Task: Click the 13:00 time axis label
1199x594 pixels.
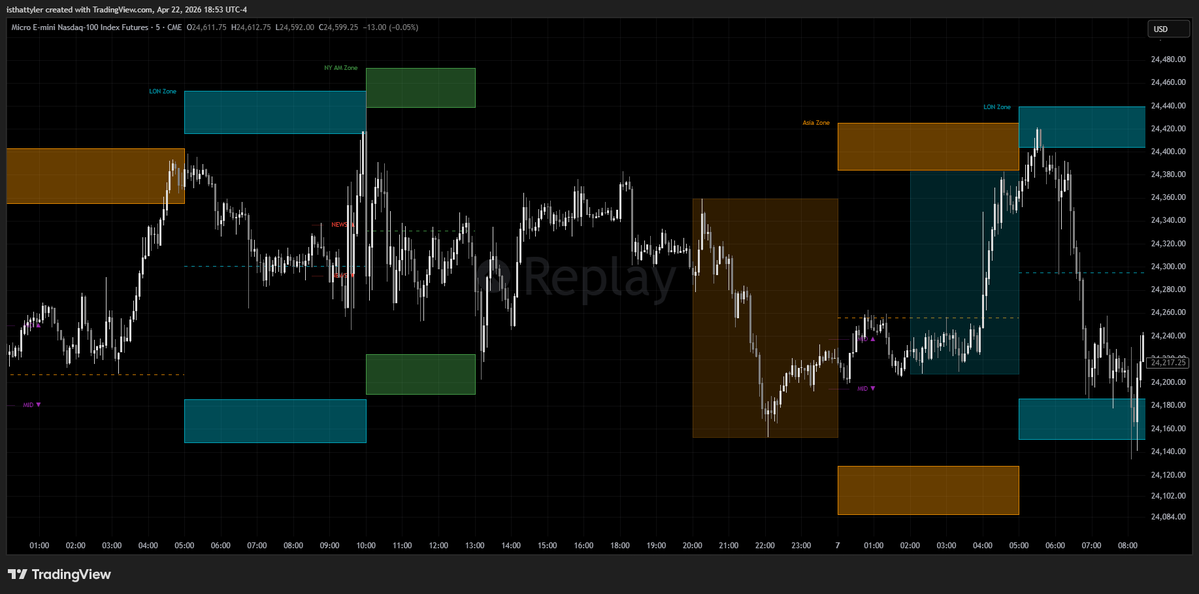Action: tap(475, 546)
